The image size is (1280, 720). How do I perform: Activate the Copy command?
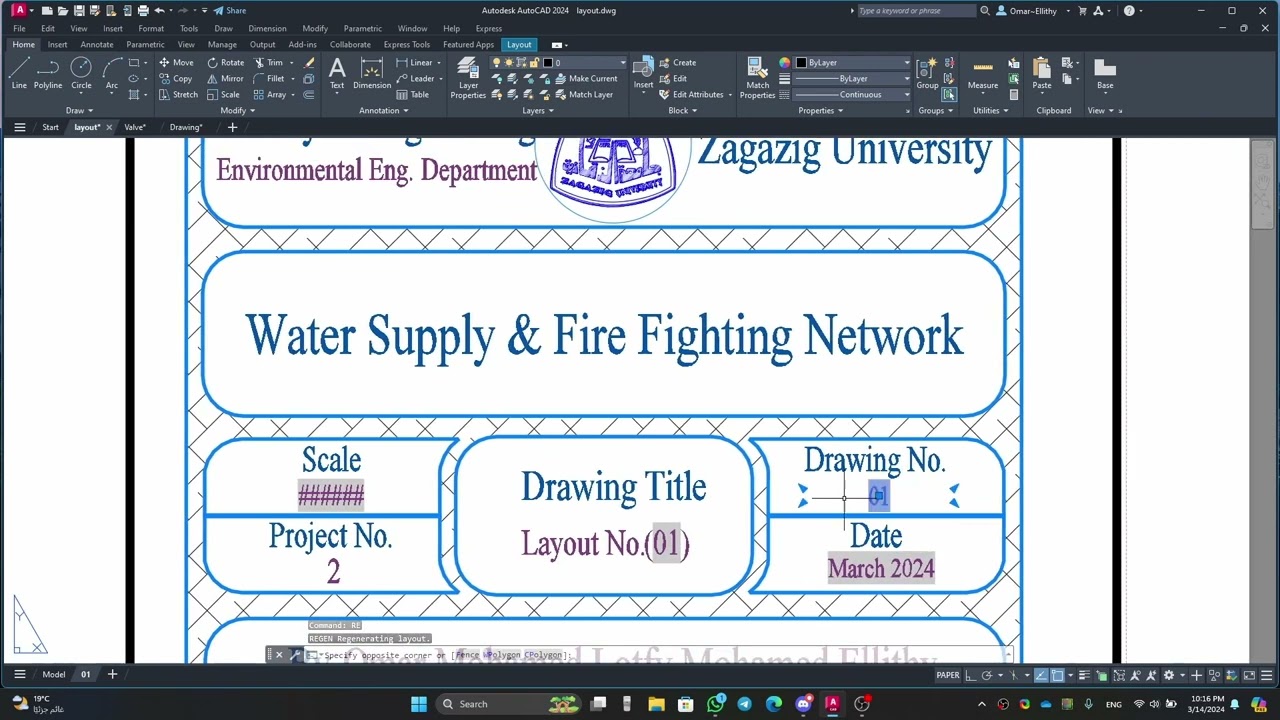(x=175, y=78)
